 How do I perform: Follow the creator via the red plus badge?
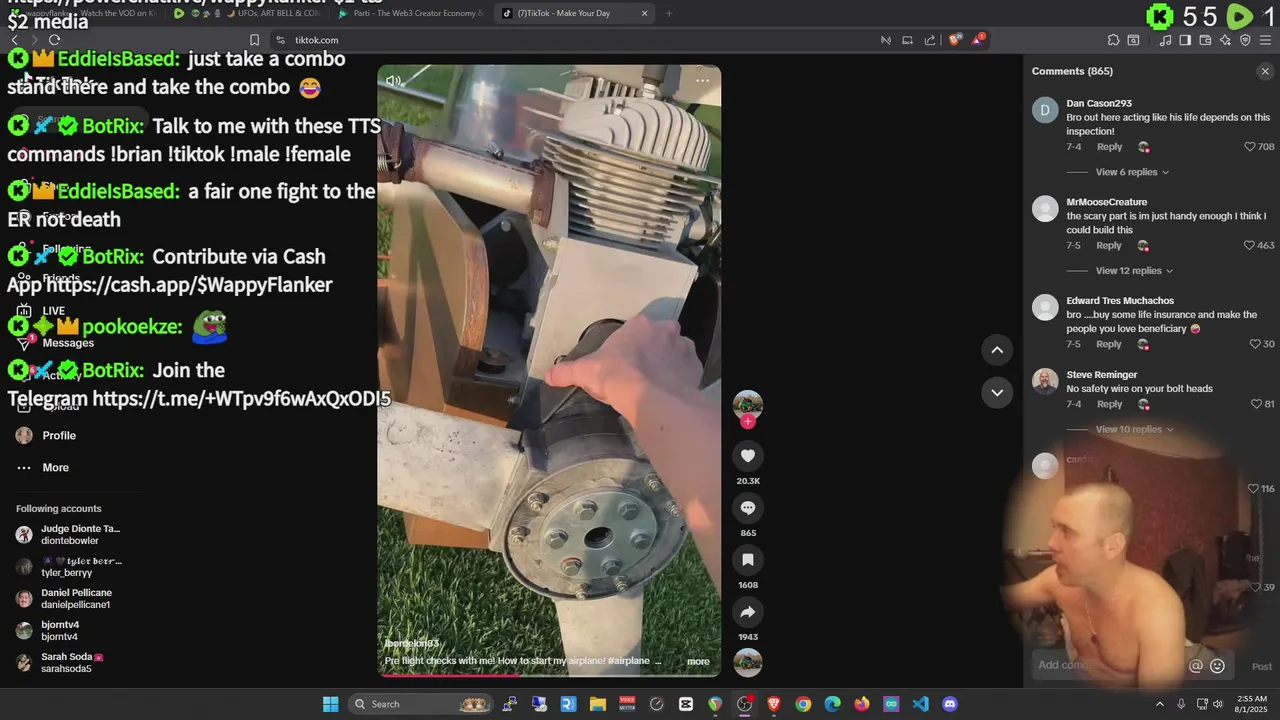(747, 422)
